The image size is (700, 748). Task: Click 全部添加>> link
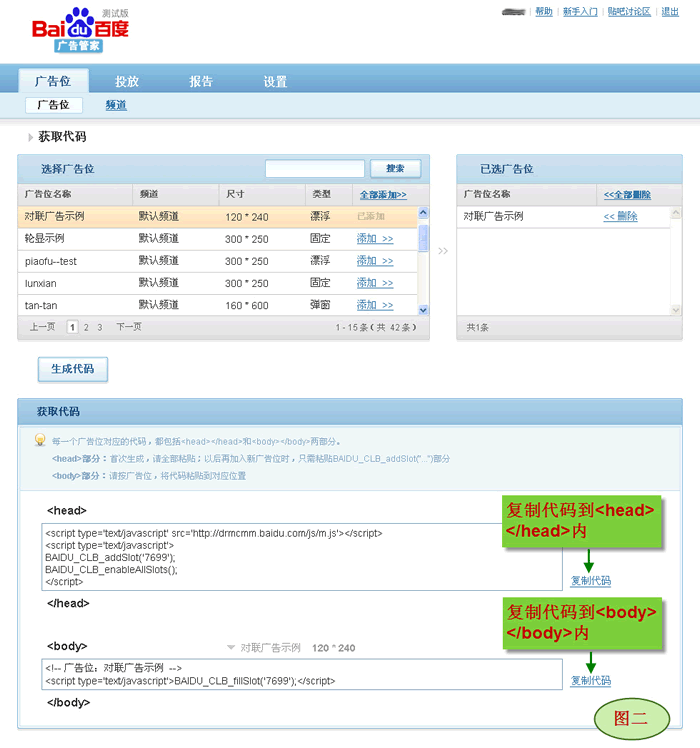point(383,195)
